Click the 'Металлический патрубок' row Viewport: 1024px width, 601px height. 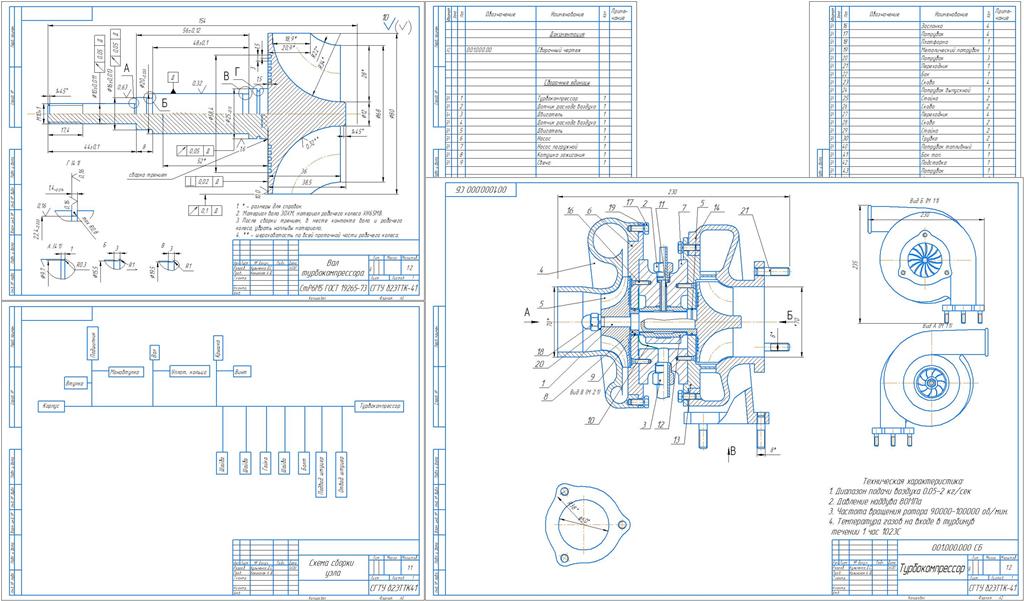[954, 49]
